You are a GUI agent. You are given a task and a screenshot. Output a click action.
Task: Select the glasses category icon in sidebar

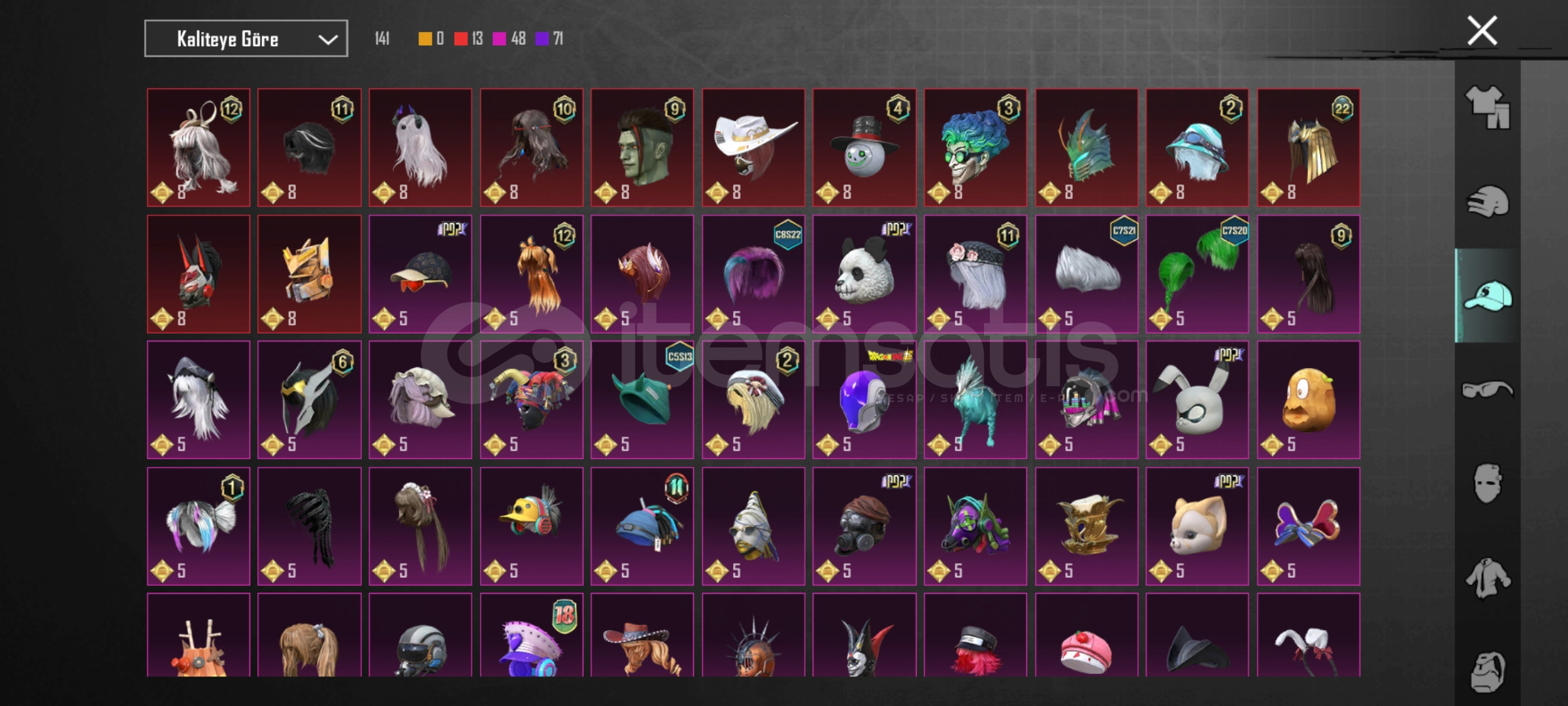pos(1488,390)
